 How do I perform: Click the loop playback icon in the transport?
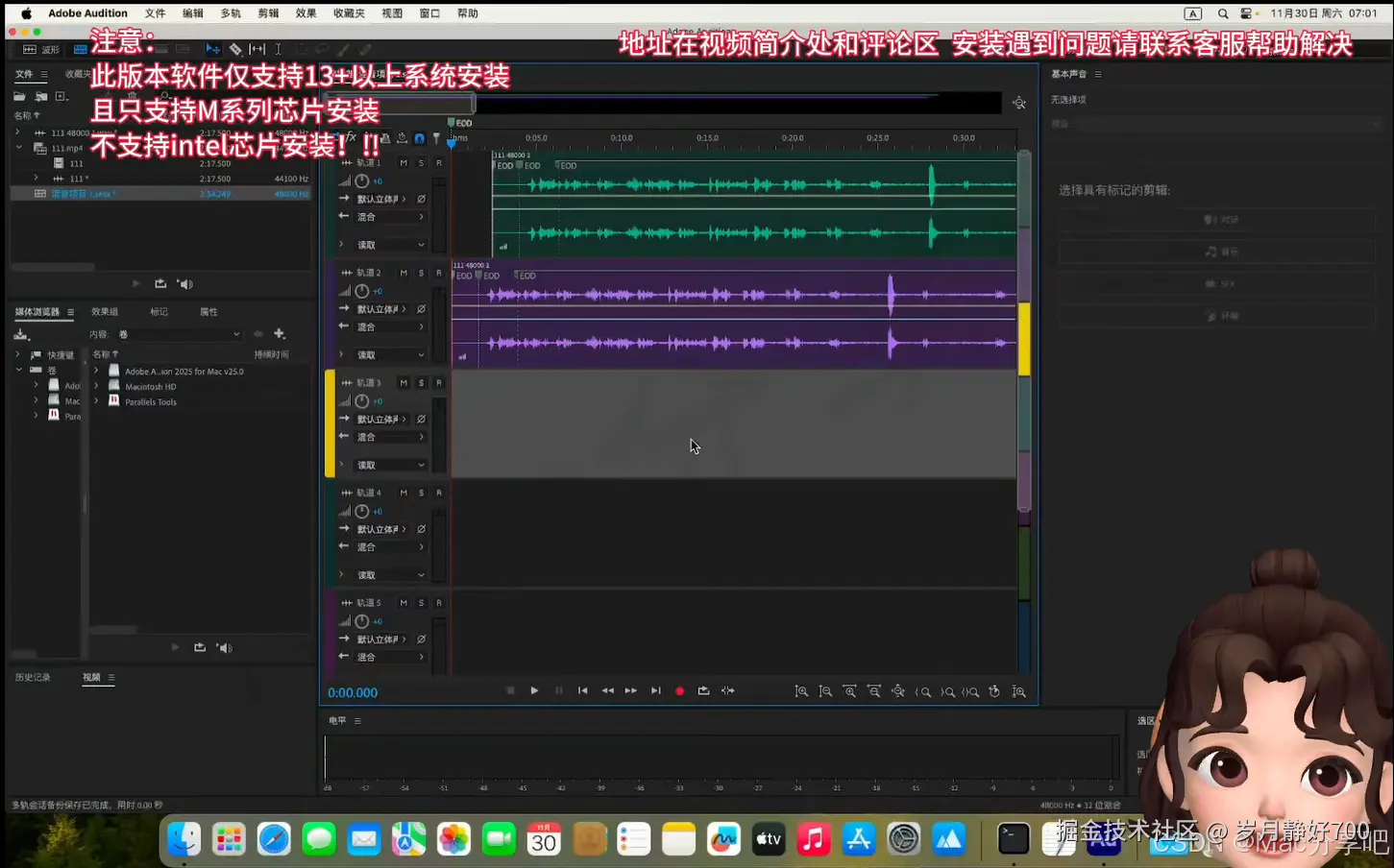(703, 690)
